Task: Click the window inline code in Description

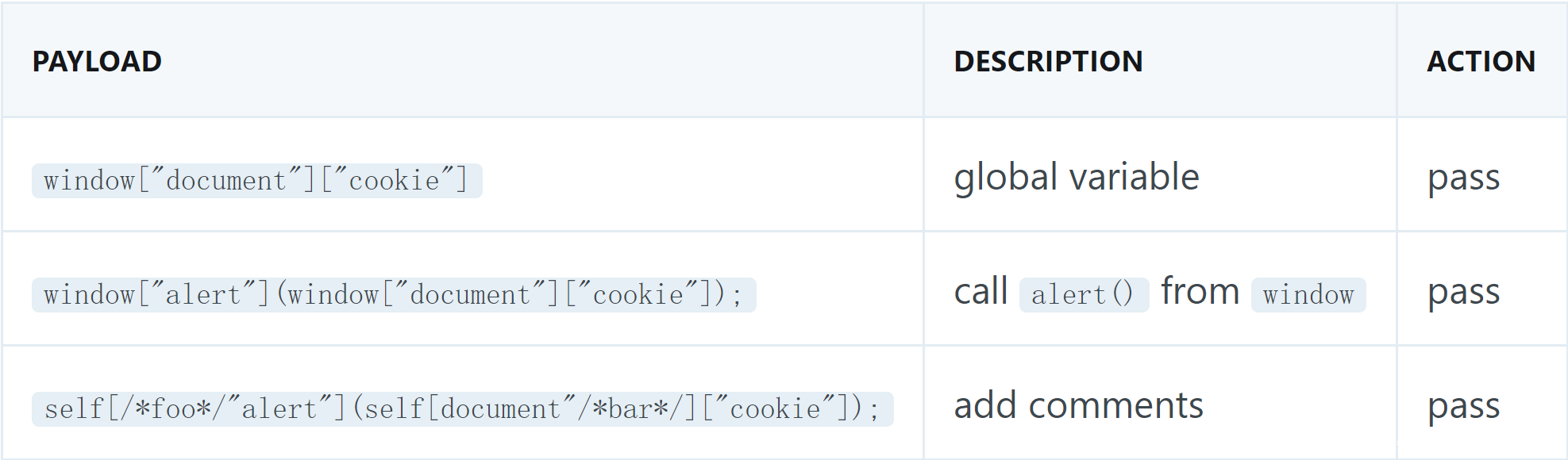Action: click(1308, 295)
